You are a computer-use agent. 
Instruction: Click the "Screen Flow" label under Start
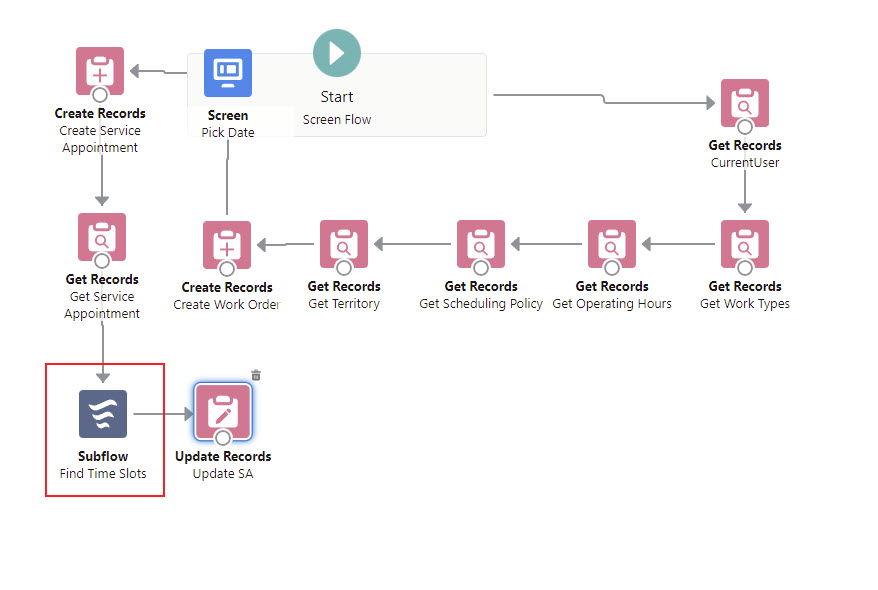[x=337, y=119]
